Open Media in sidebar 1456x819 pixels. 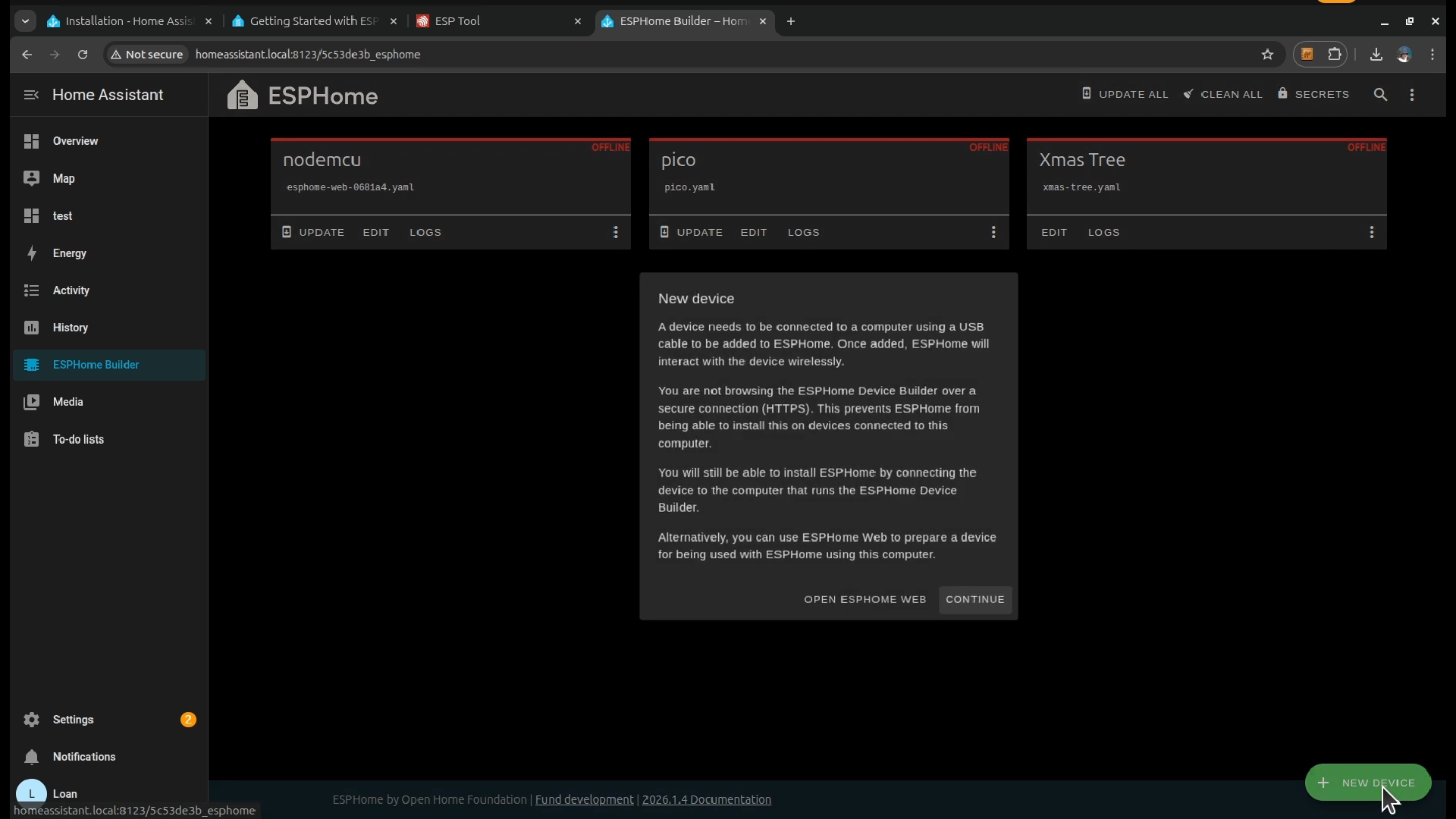tap(109, 402)
